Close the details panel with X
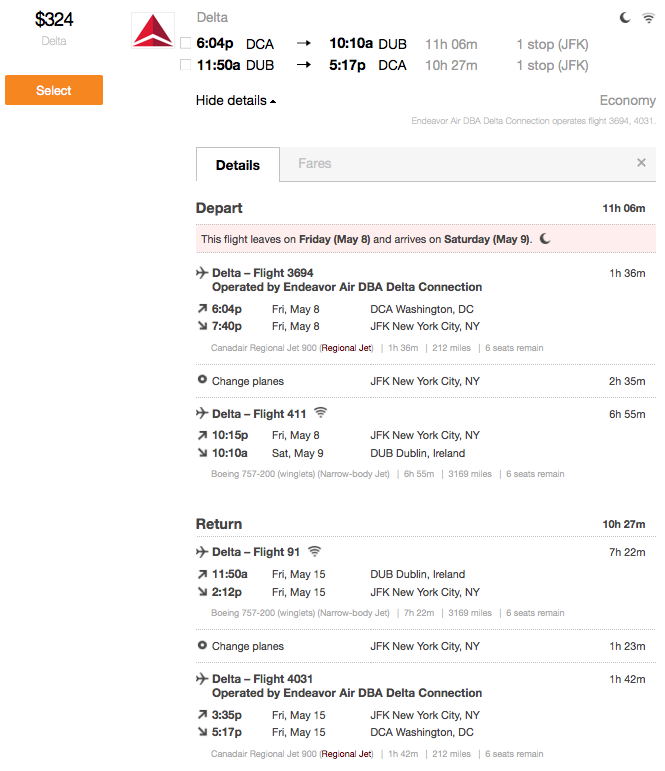Viewport: 665px width, 771px height. coord(641,163)
